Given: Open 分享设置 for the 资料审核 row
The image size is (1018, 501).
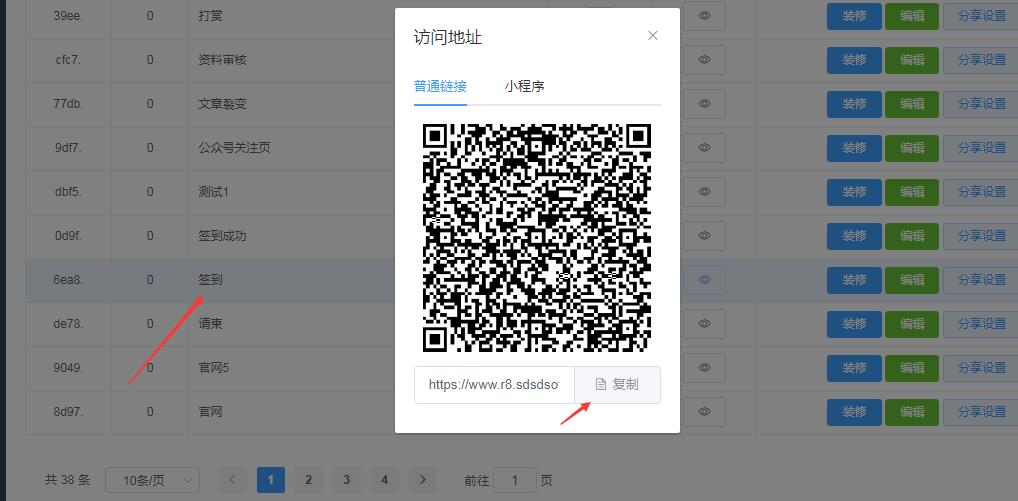Looking at the screenshot, I should [x=981, y=60].
